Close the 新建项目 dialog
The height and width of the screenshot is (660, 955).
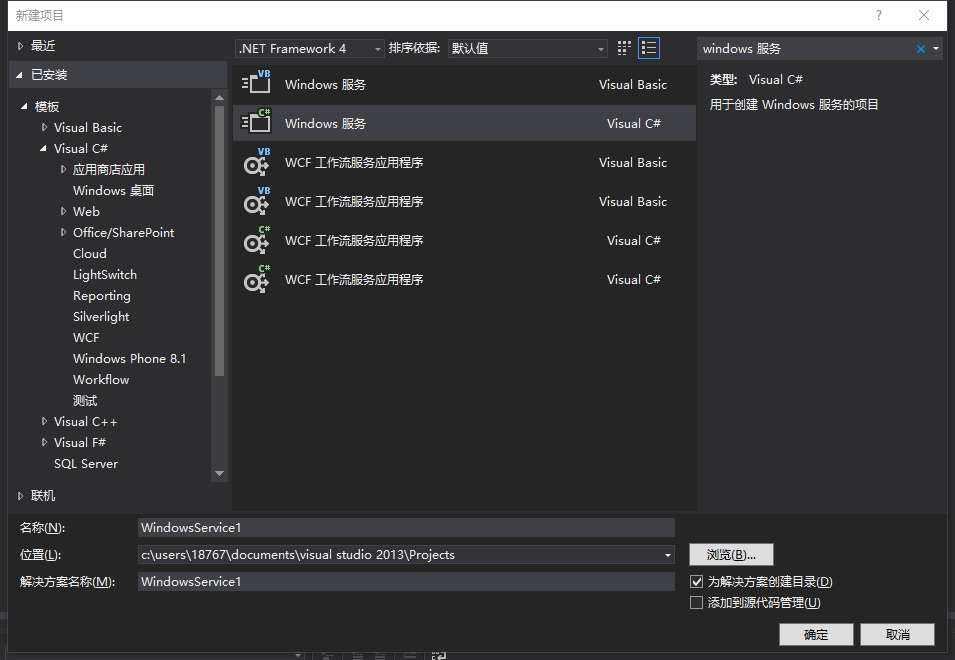924,15
